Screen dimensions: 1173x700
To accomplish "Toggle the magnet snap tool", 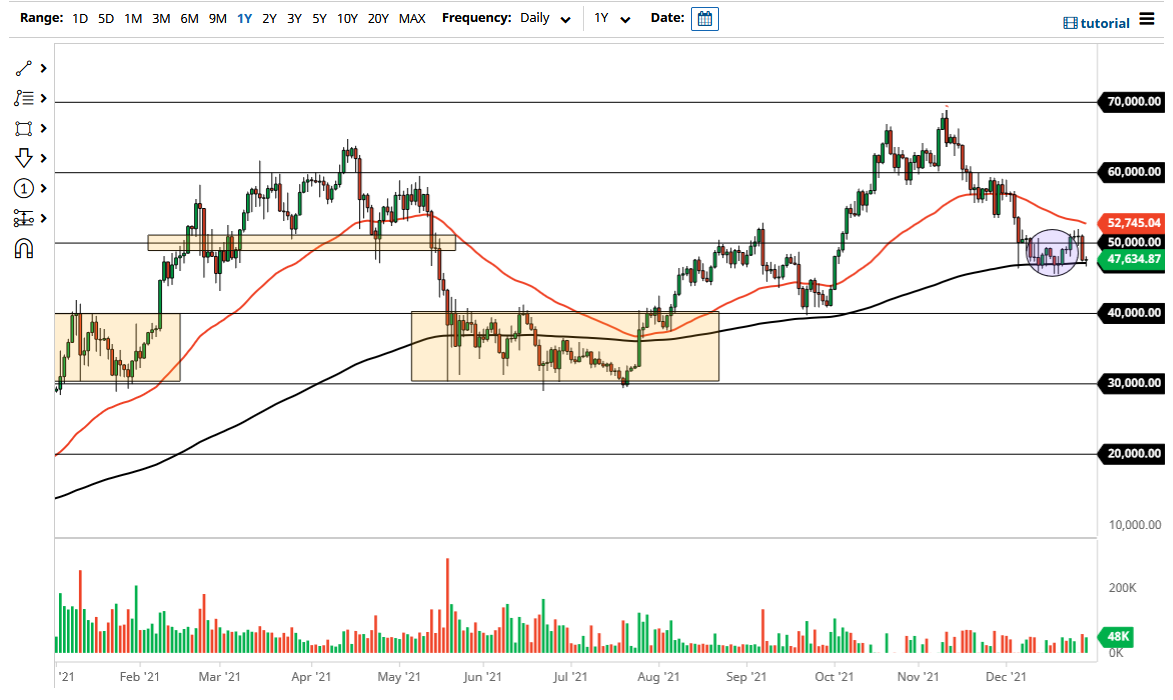I will [24, 248].
